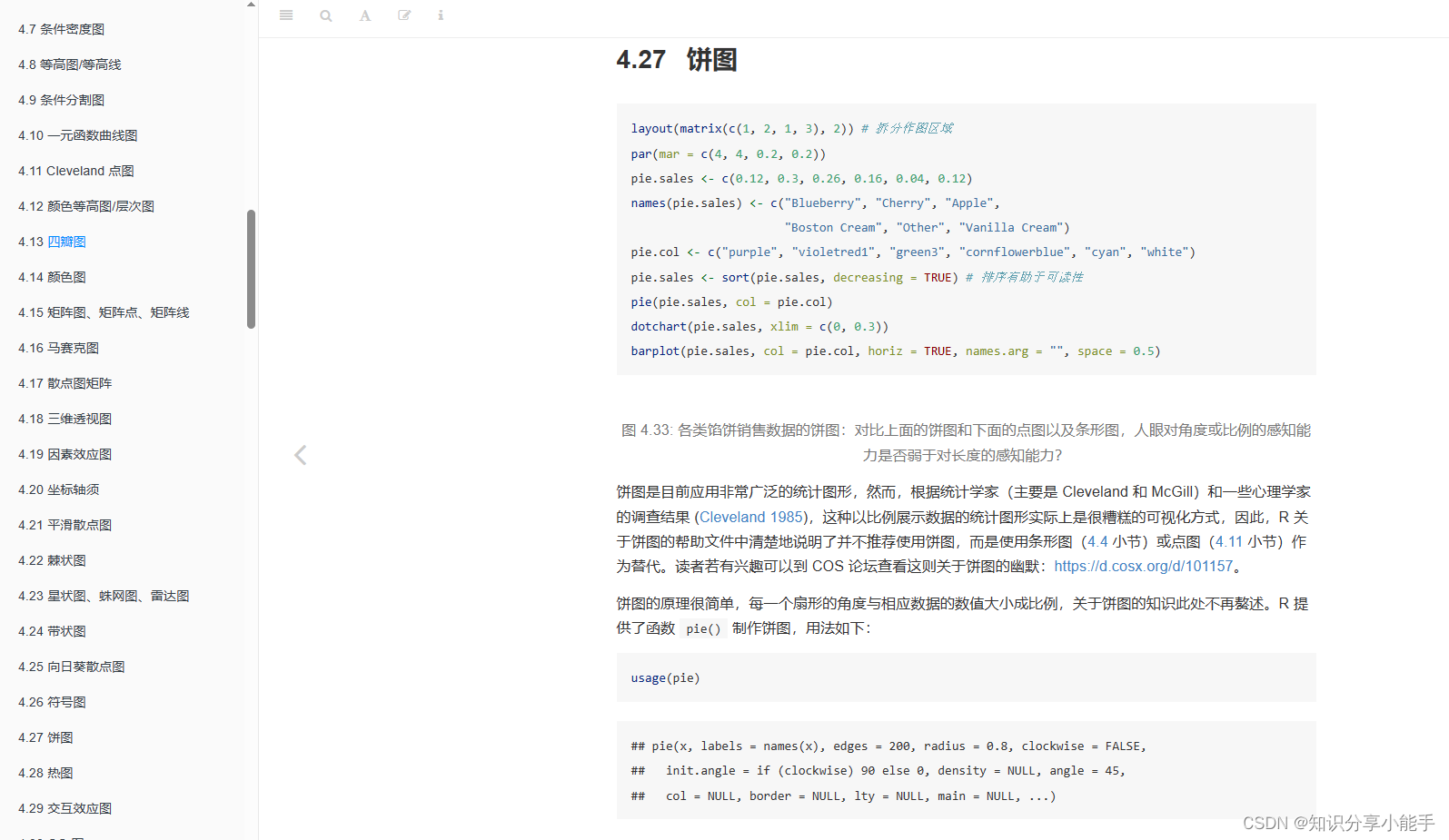Click the sidebar scroll up arrow
Viewport: 1449px width, 840px height.
pos(251,5)
